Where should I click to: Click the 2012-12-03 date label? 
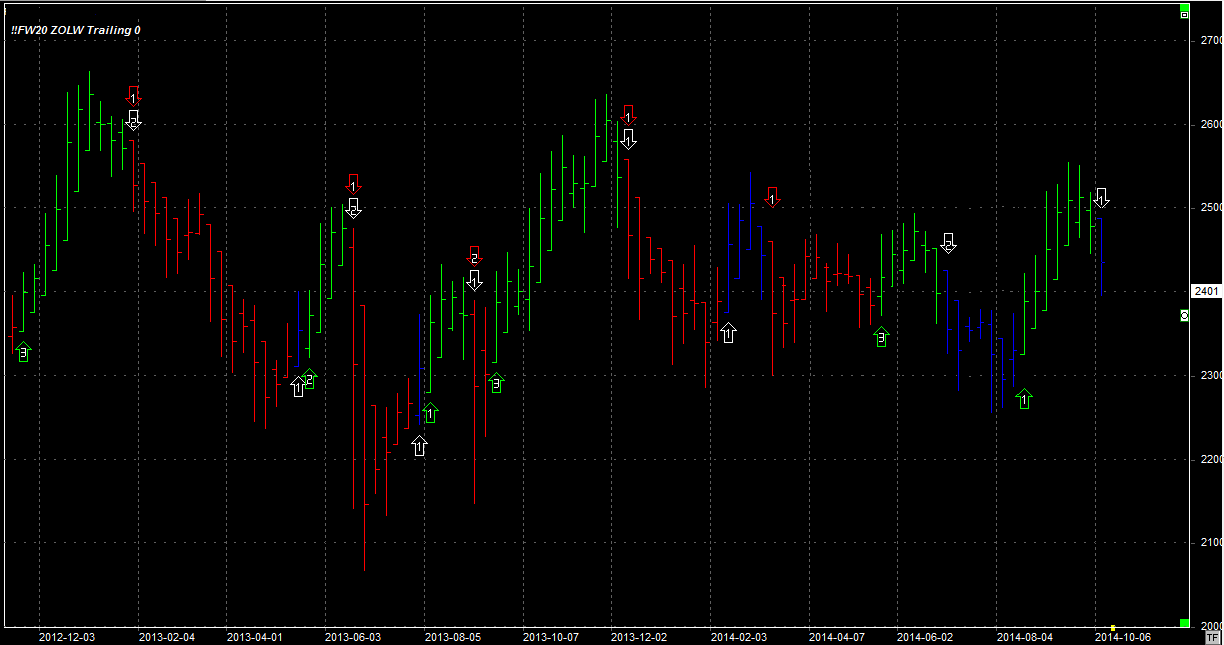[x=67, y=636]
